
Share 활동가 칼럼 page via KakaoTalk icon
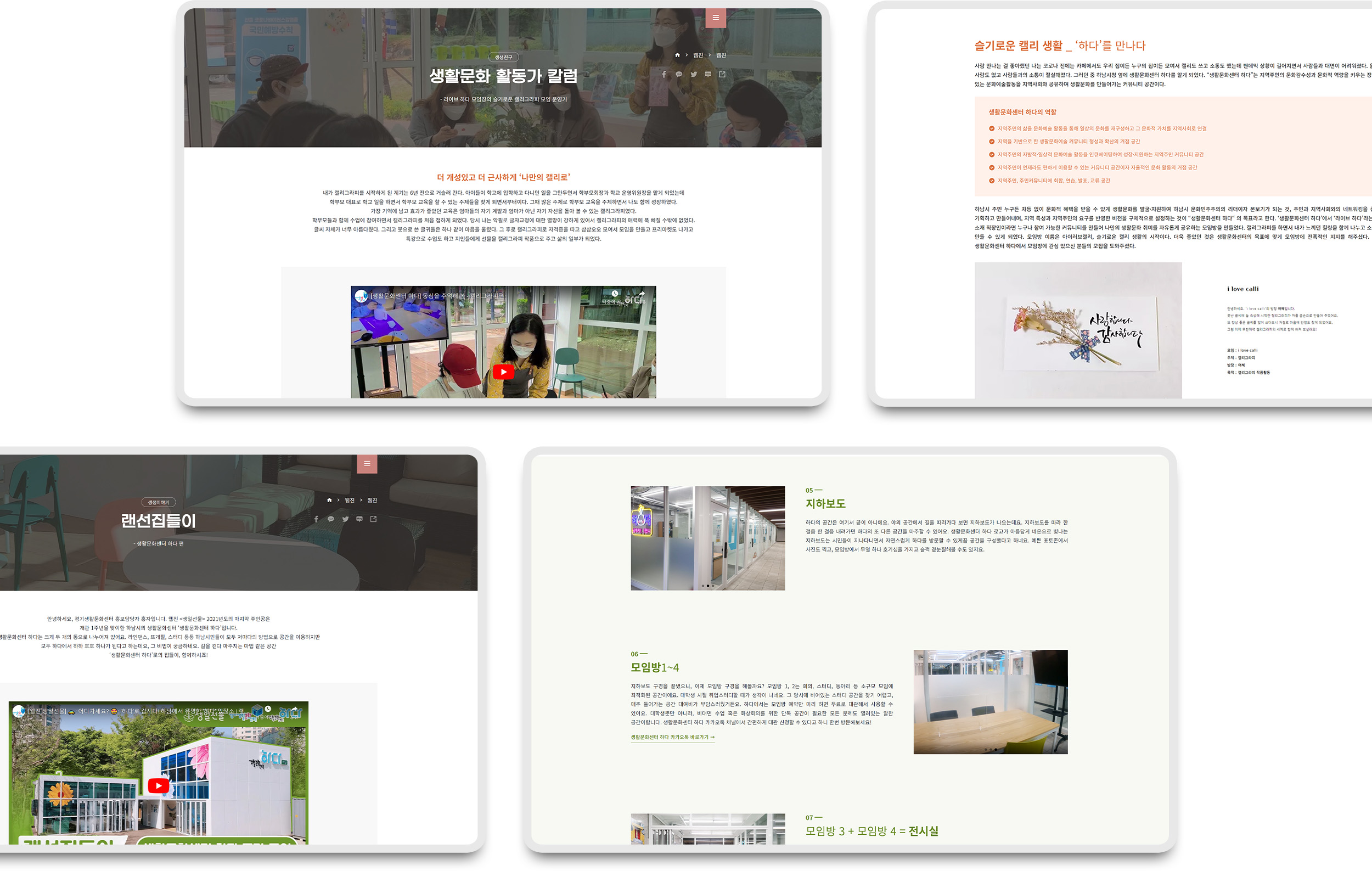coord(679,74)
